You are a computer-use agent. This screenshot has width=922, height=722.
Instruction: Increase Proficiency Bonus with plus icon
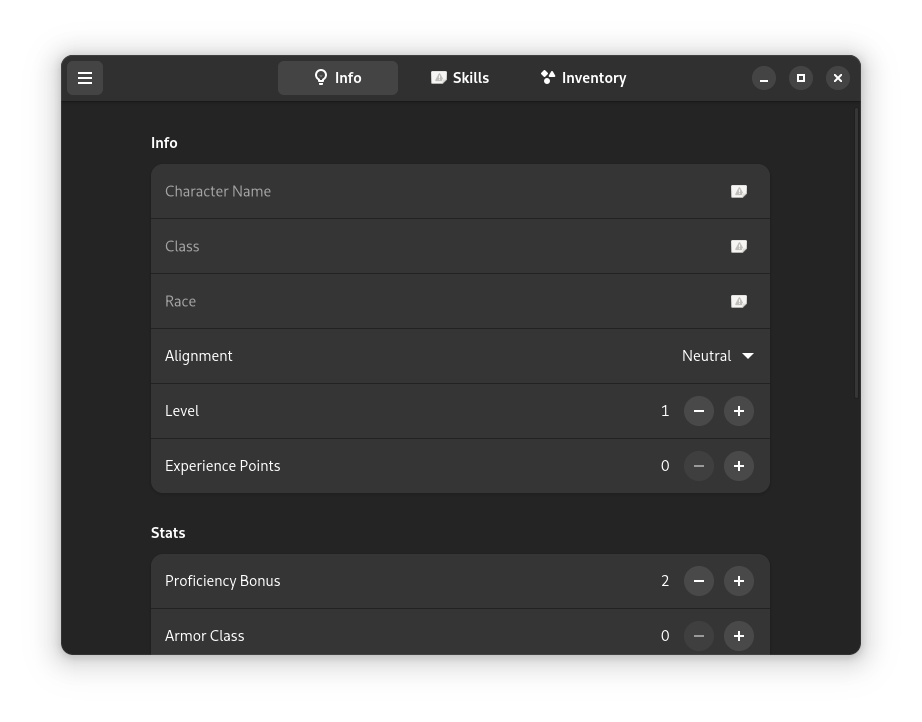pyautogui.click(x=739, y=581)
